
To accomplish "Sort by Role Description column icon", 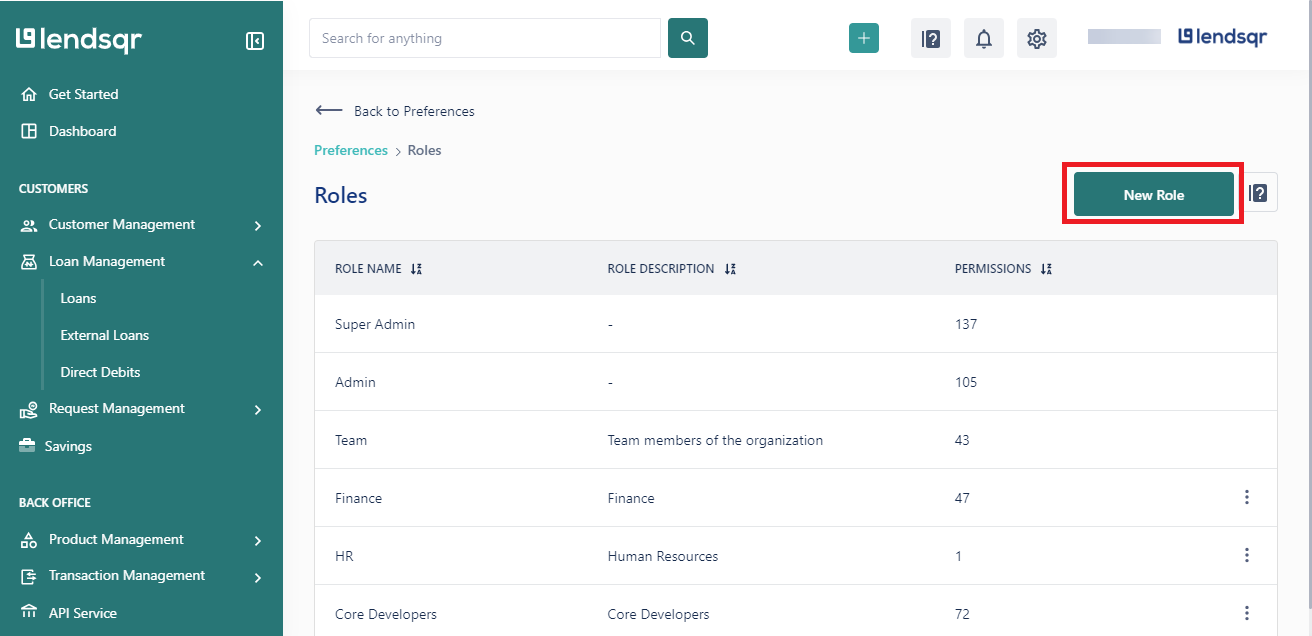I will point(730,269).
